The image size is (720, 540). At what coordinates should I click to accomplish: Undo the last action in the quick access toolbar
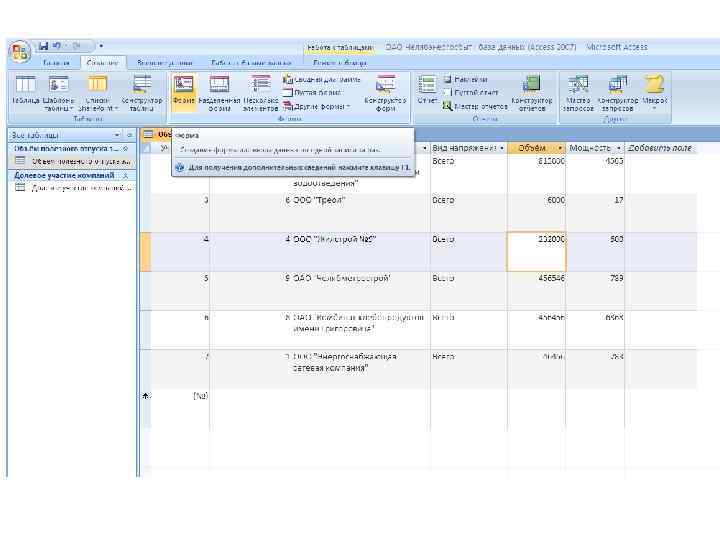56,46
